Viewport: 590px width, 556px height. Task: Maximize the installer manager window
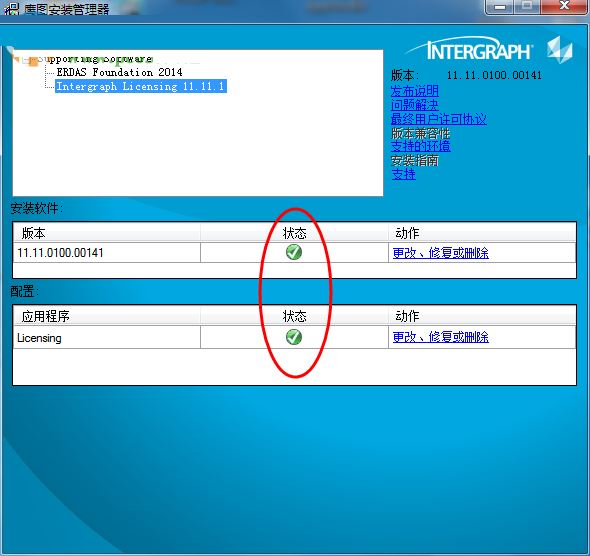pos(527,6)
